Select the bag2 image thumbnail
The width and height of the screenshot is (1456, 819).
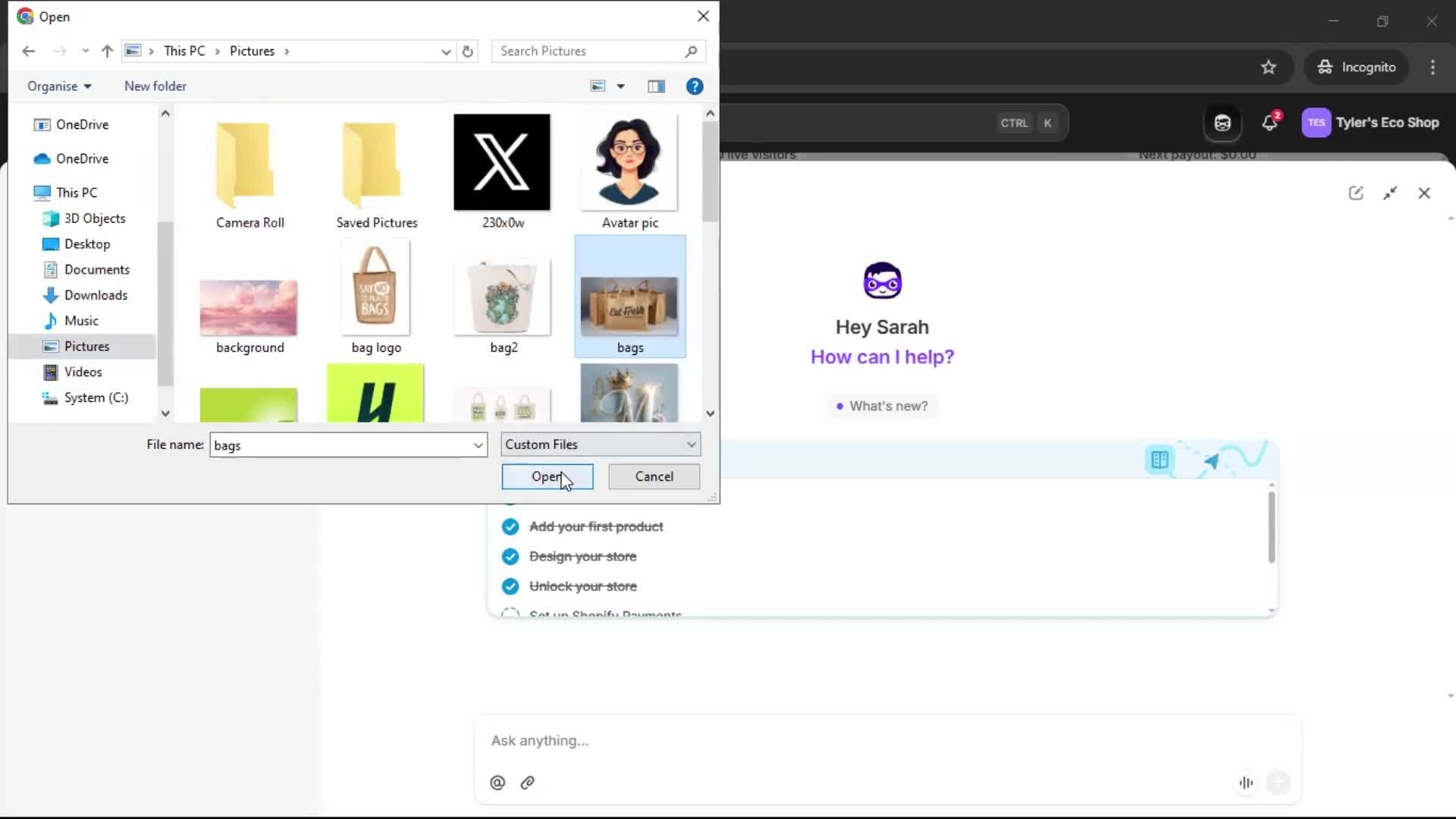click(x=502, y=296)
